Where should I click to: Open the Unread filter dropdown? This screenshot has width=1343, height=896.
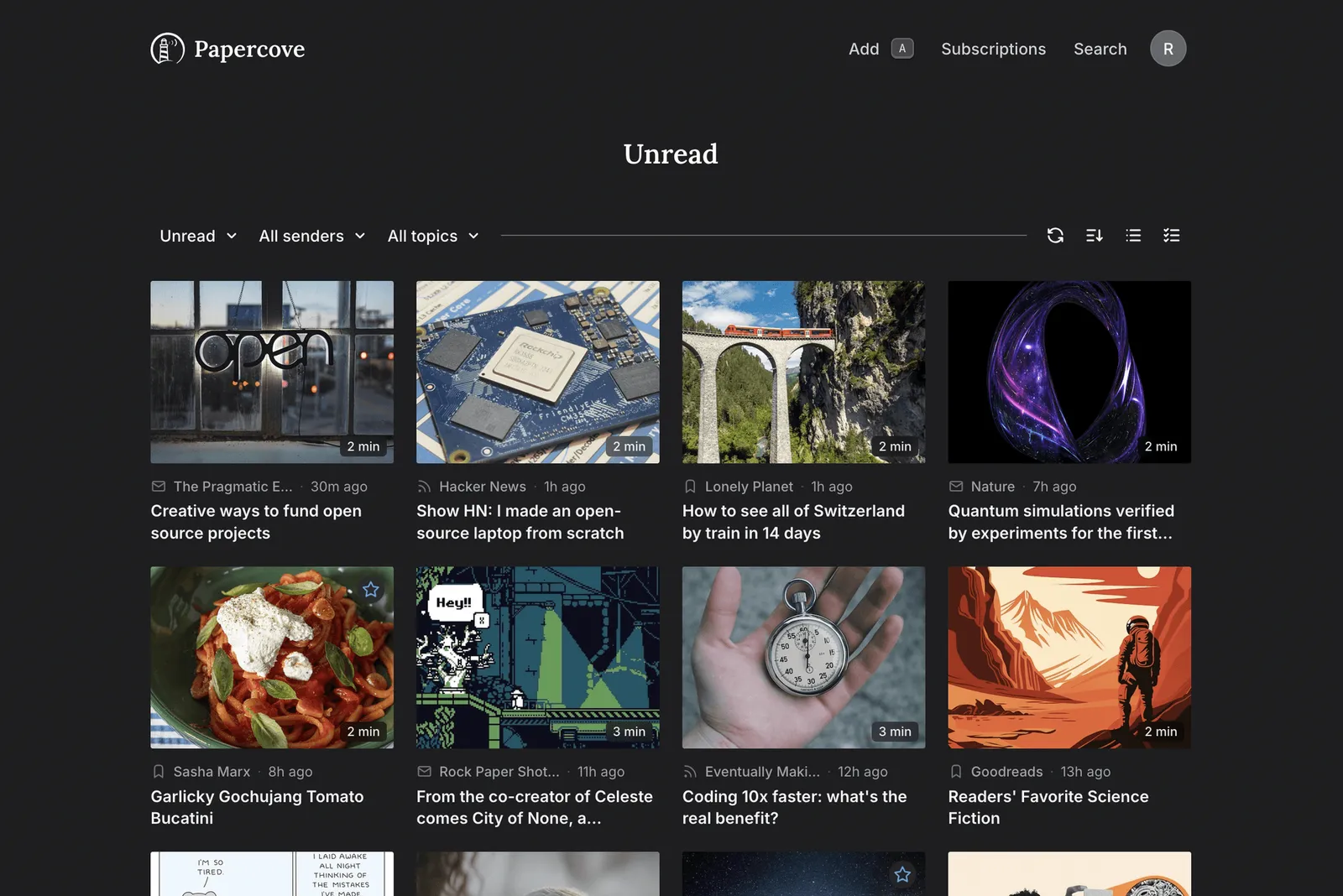(198, 236)
